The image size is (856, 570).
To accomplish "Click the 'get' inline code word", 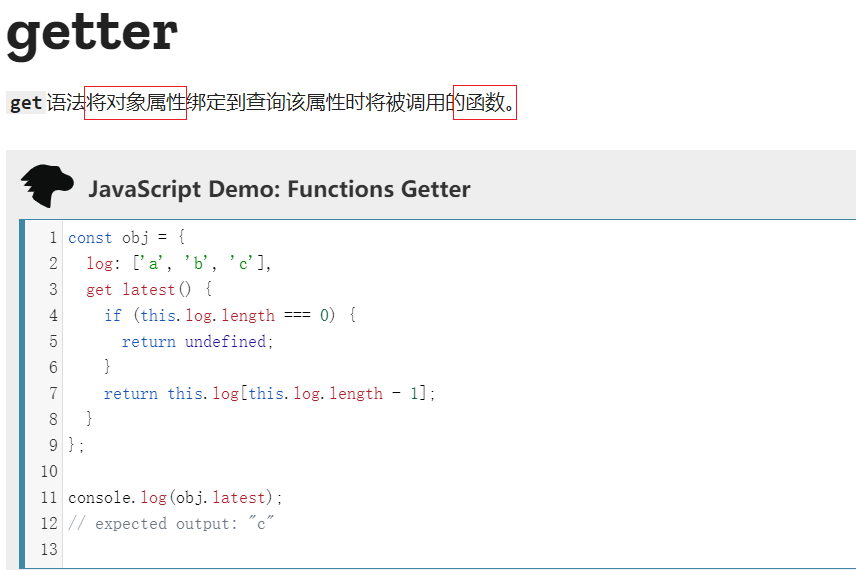I will click(x=26, y=103).
